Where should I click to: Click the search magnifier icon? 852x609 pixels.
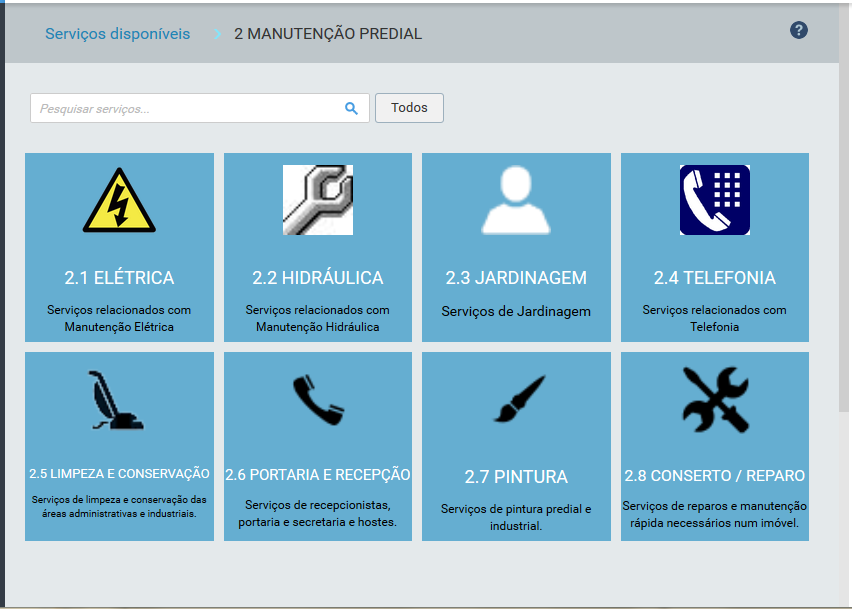tap(350, 107)
